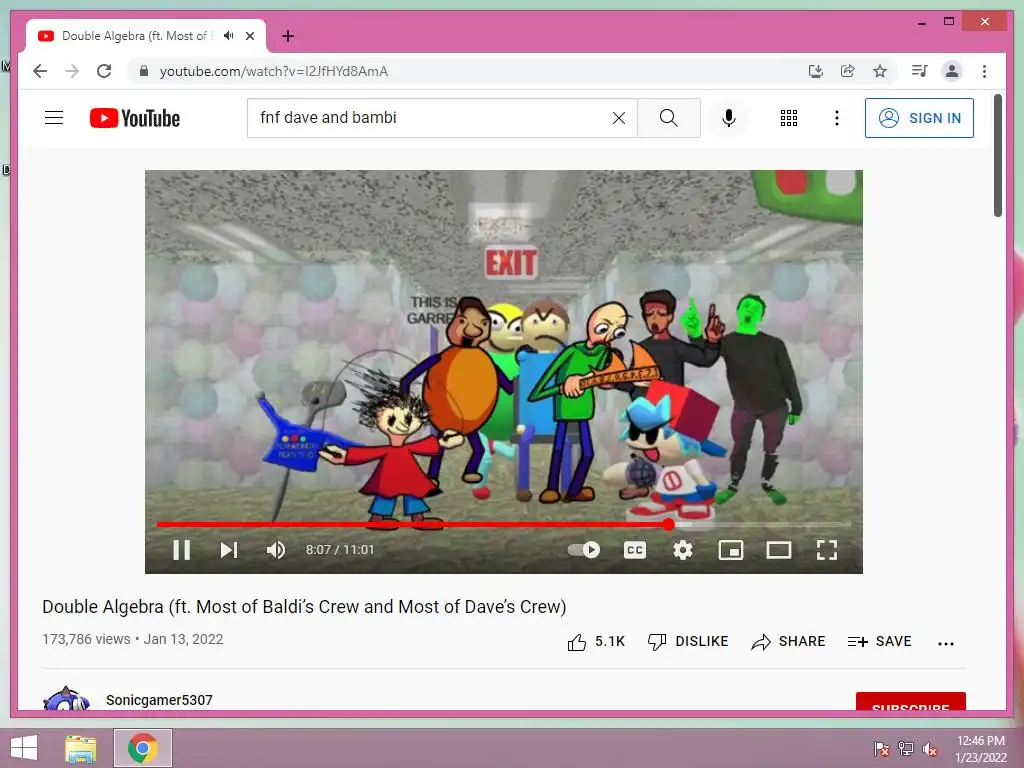Clear the search text
Image resolution: width=1024 pixels, height=768 pixels.
pos(618,118)
